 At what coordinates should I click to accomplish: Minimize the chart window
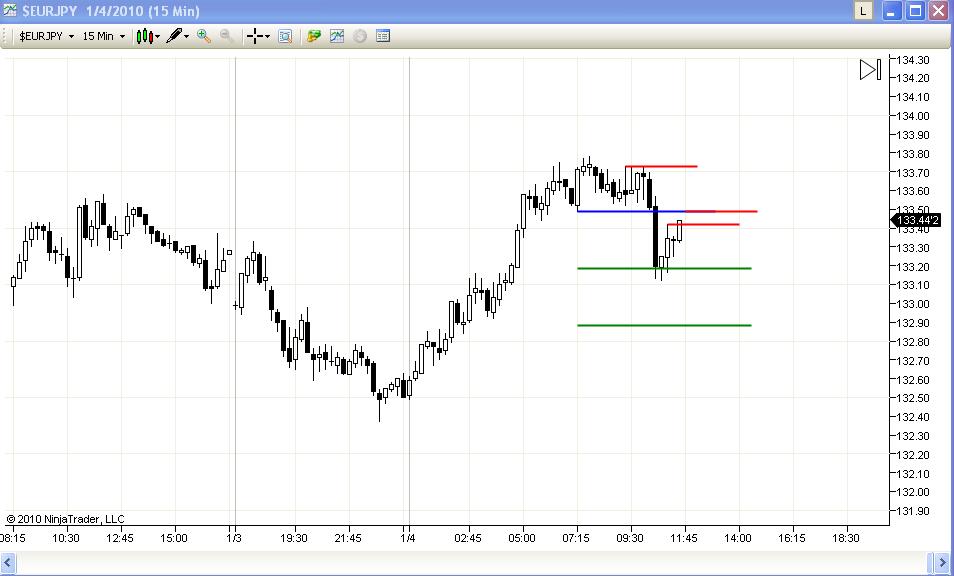click(892, 11)
